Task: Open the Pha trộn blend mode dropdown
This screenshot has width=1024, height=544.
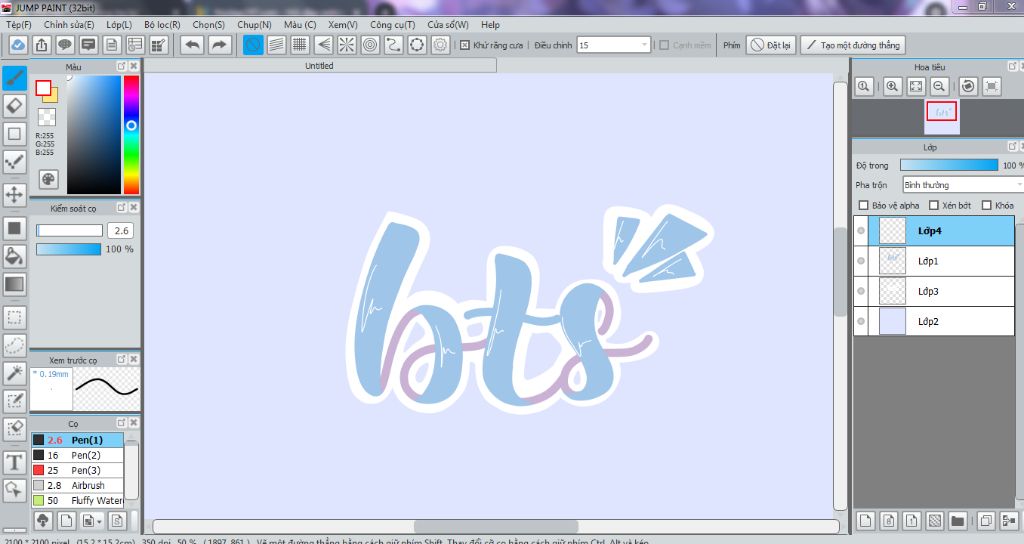Action: (x=963, y=185)
